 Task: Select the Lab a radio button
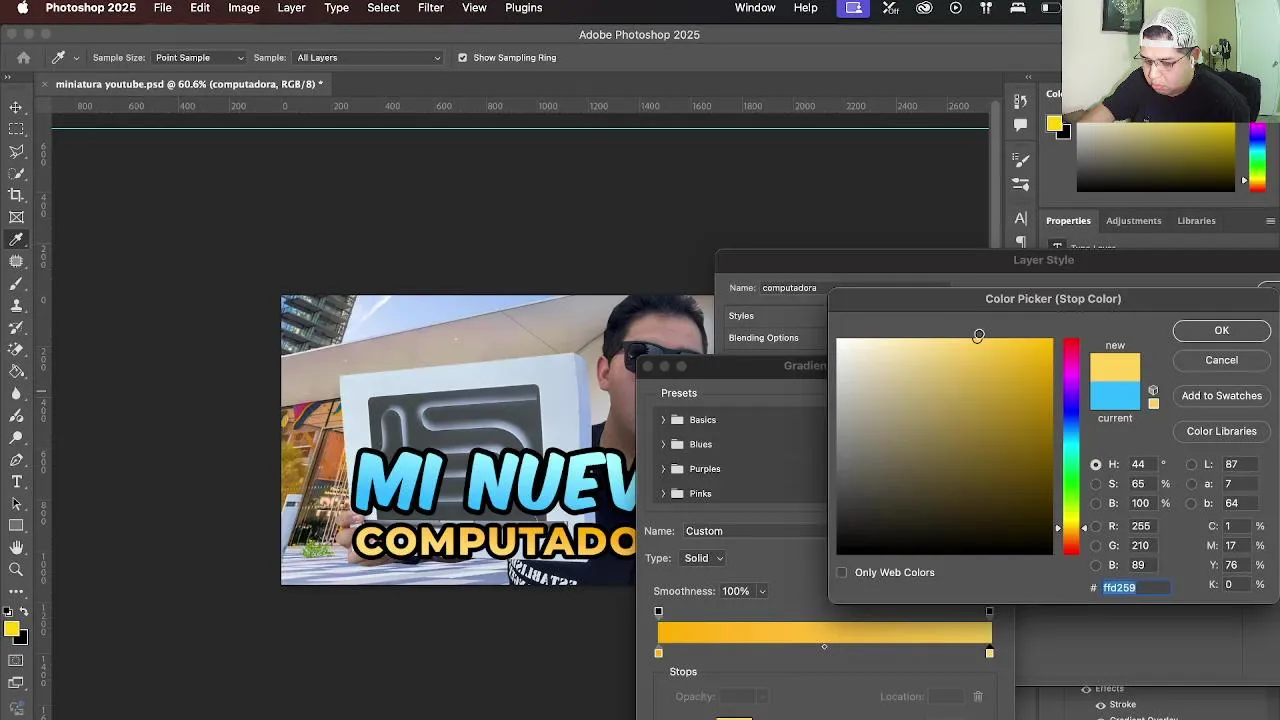pyautogui.click(x=1191, y=484)
